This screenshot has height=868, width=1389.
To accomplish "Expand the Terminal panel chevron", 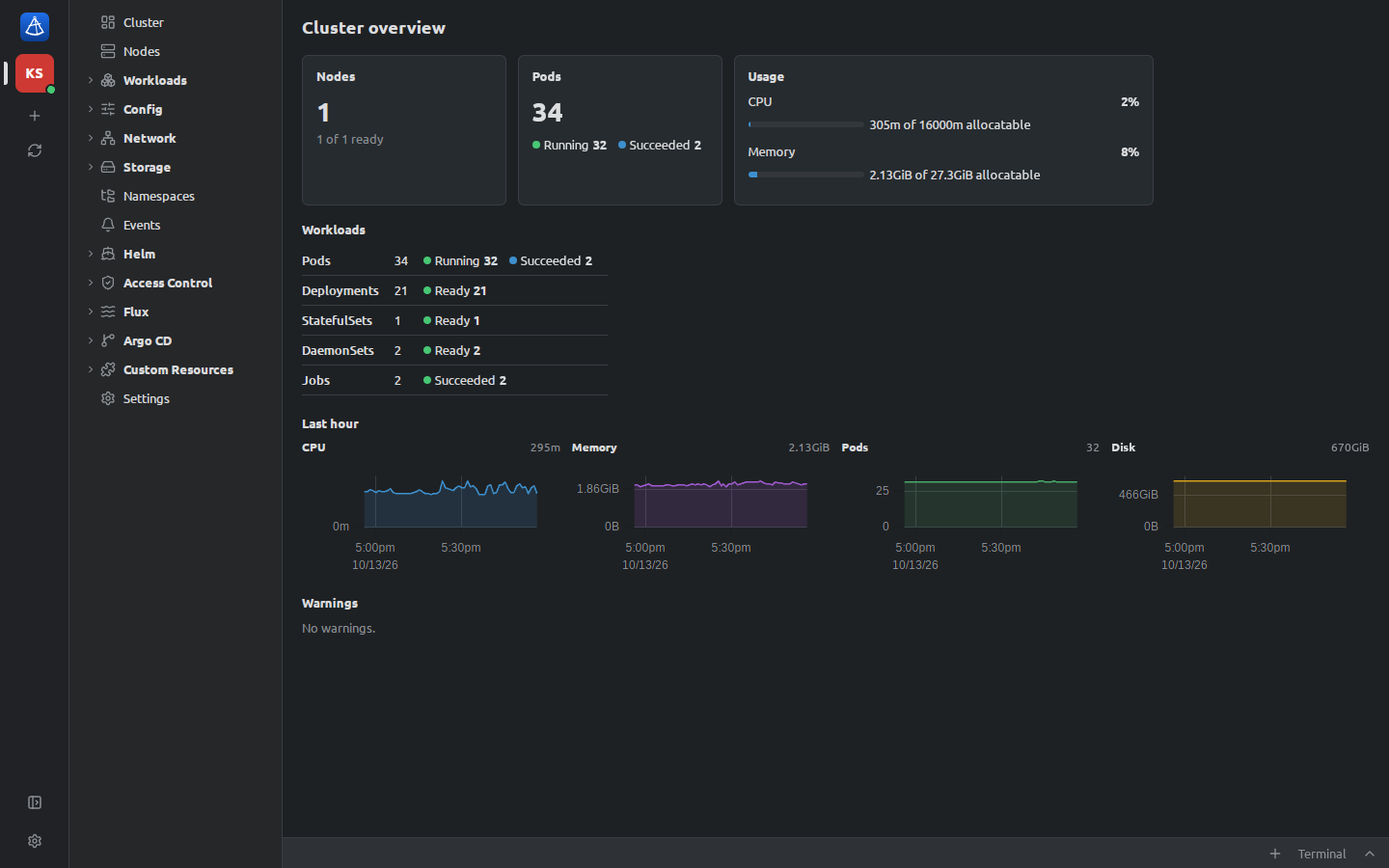I will (x=1370, y=854).
